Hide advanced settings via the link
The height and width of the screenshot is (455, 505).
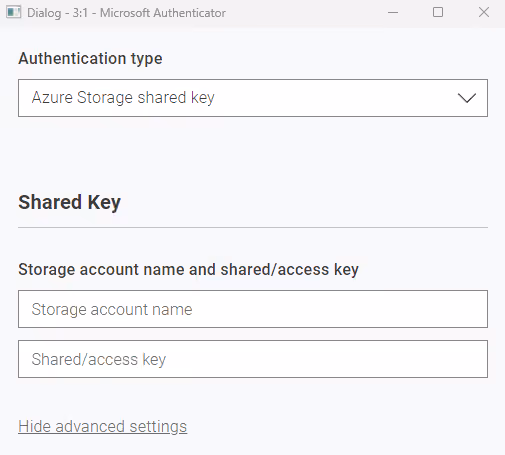[x=103, y=427]
